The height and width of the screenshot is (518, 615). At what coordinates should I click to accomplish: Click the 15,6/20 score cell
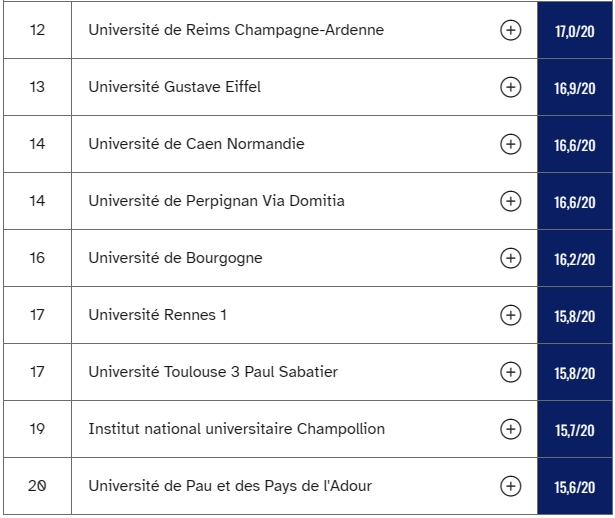click(x=575, y=486)
